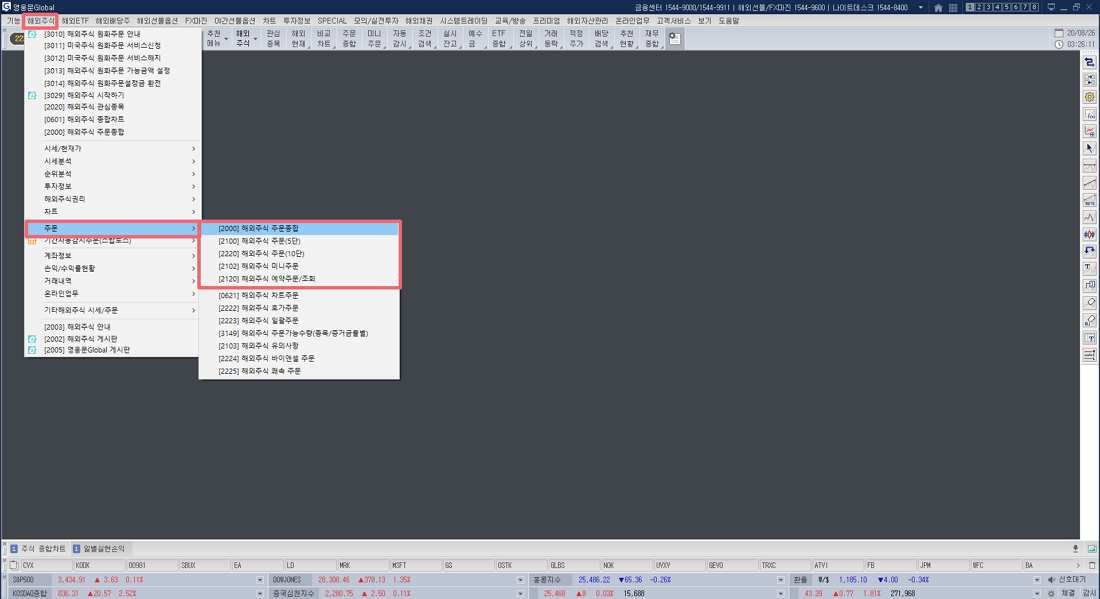Select [2100] 해외주식 주문(5단) submenu entry
Viewport: 1100px width, 599px height.
click(x=300, y=241)
